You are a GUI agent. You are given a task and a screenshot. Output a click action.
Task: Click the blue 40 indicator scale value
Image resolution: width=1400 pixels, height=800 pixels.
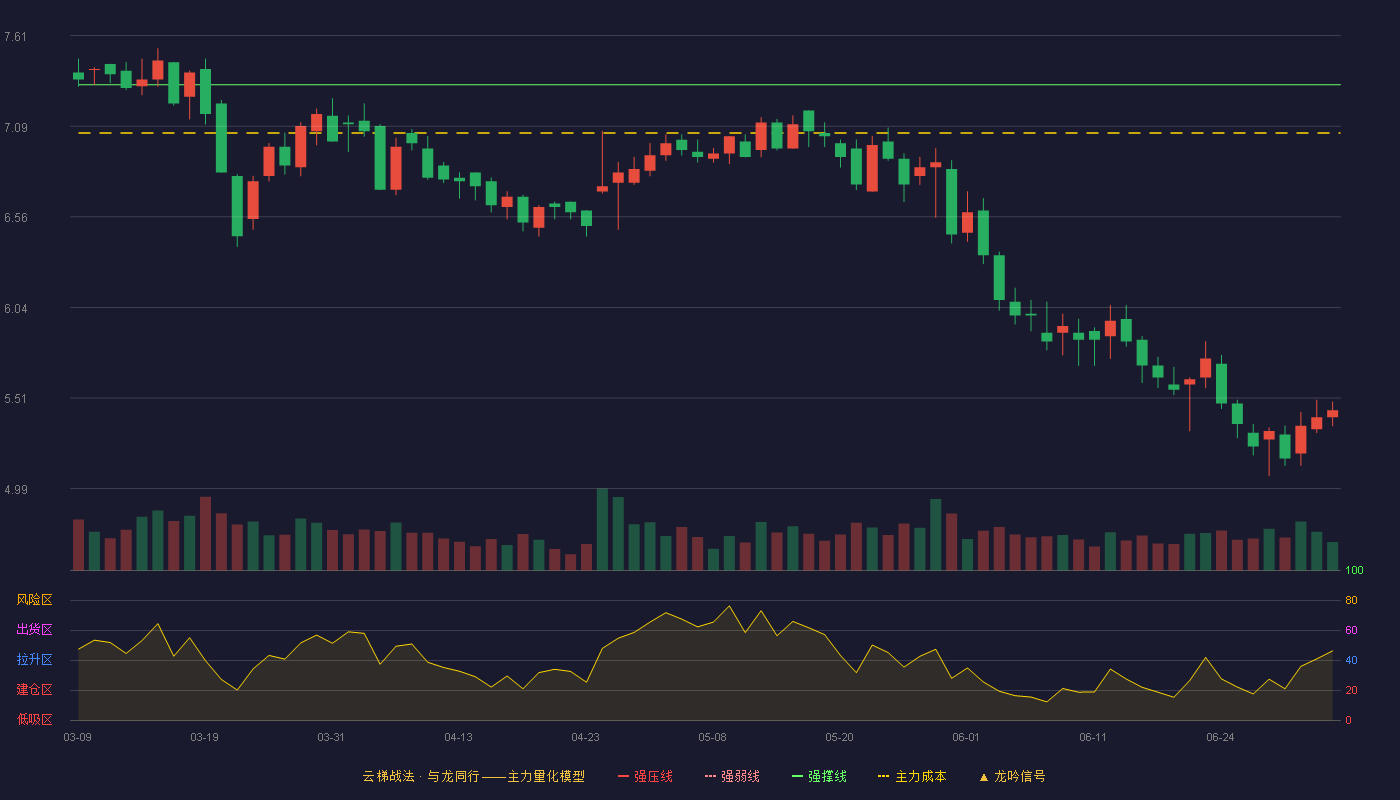pyautogui.click(x=1351, y=660)
